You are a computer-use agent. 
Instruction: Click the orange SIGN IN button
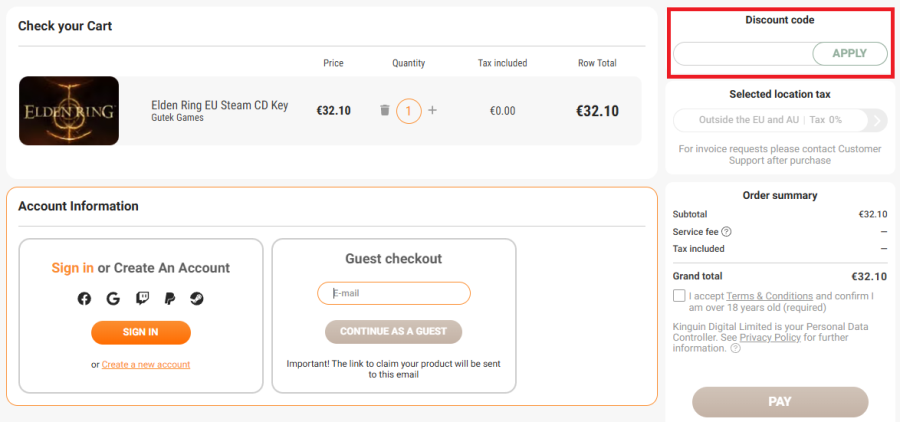[141, 332]
